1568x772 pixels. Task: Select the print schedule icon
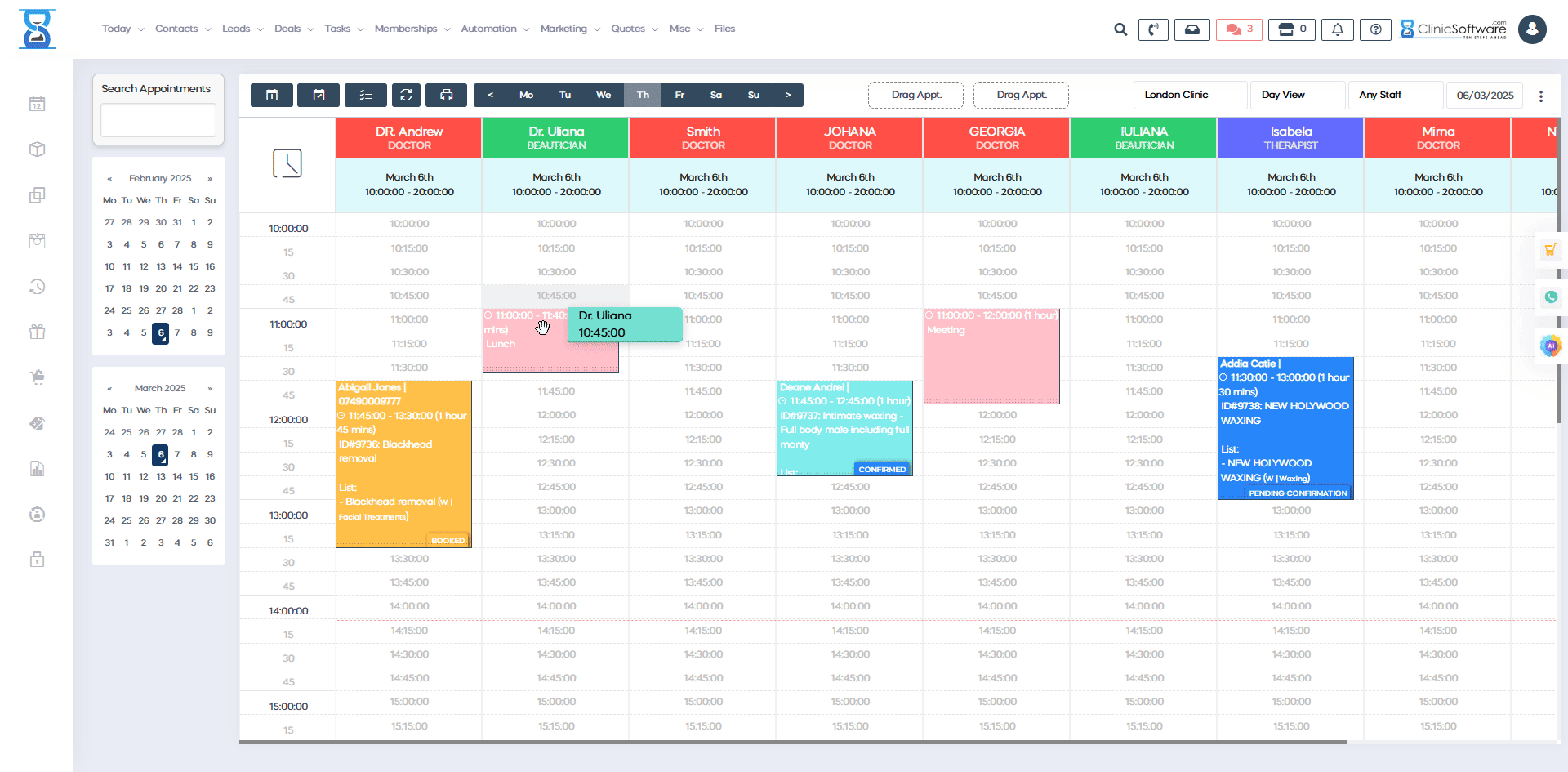pyautogui.click(x=446, y=95)
